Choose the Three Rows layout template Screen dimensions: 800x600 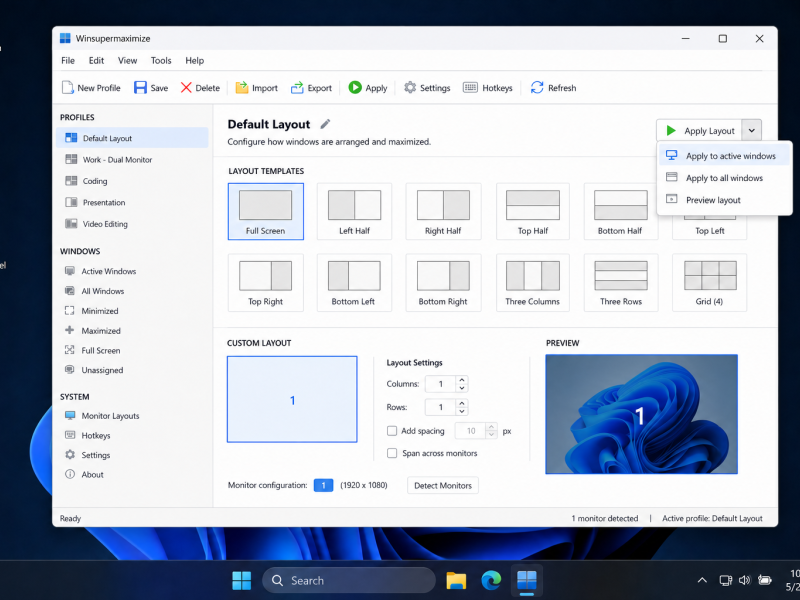click(621, 283)
